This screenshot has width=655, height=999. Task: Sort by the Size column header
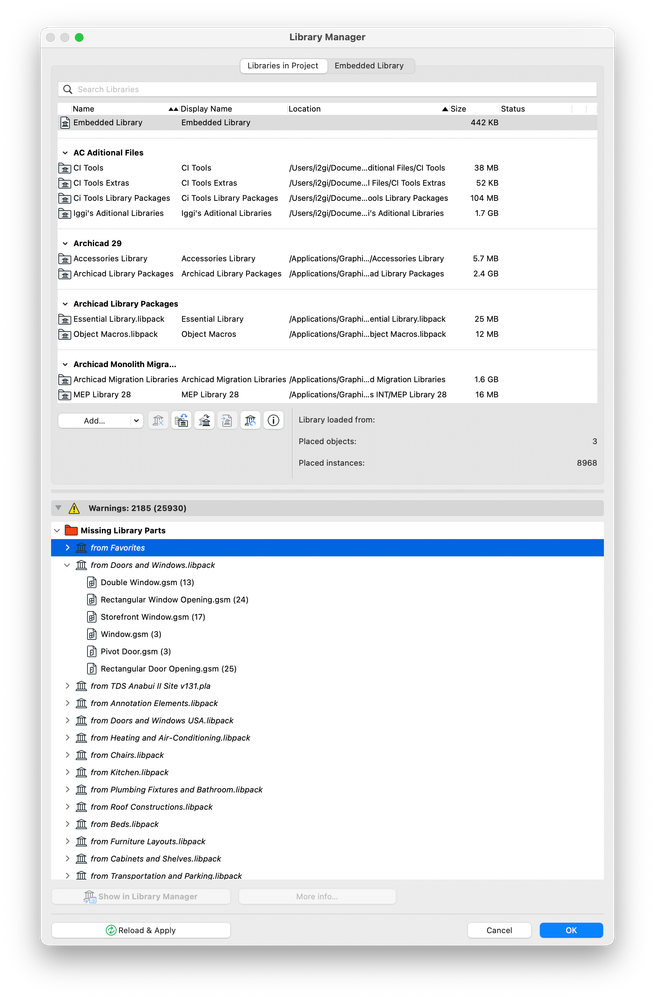pyautogui.click(x=458, y=109)
